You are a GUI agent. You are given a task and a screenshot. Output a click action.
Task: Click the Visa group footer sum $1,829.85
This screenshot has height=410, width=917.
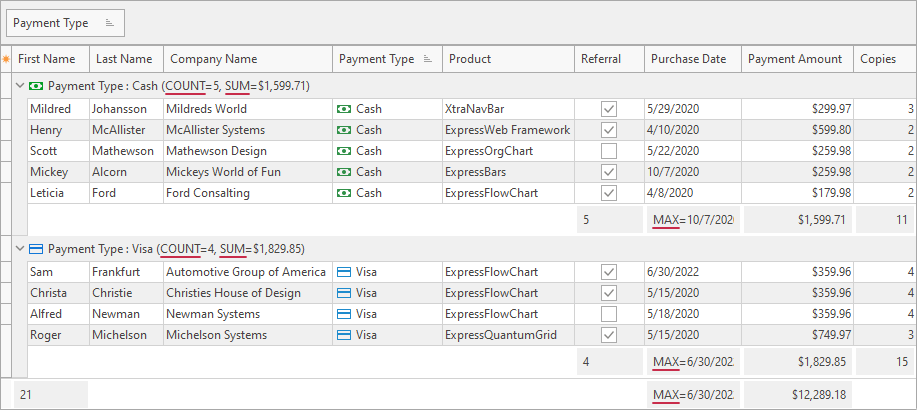pyautogui.click(x=798, y=362)
